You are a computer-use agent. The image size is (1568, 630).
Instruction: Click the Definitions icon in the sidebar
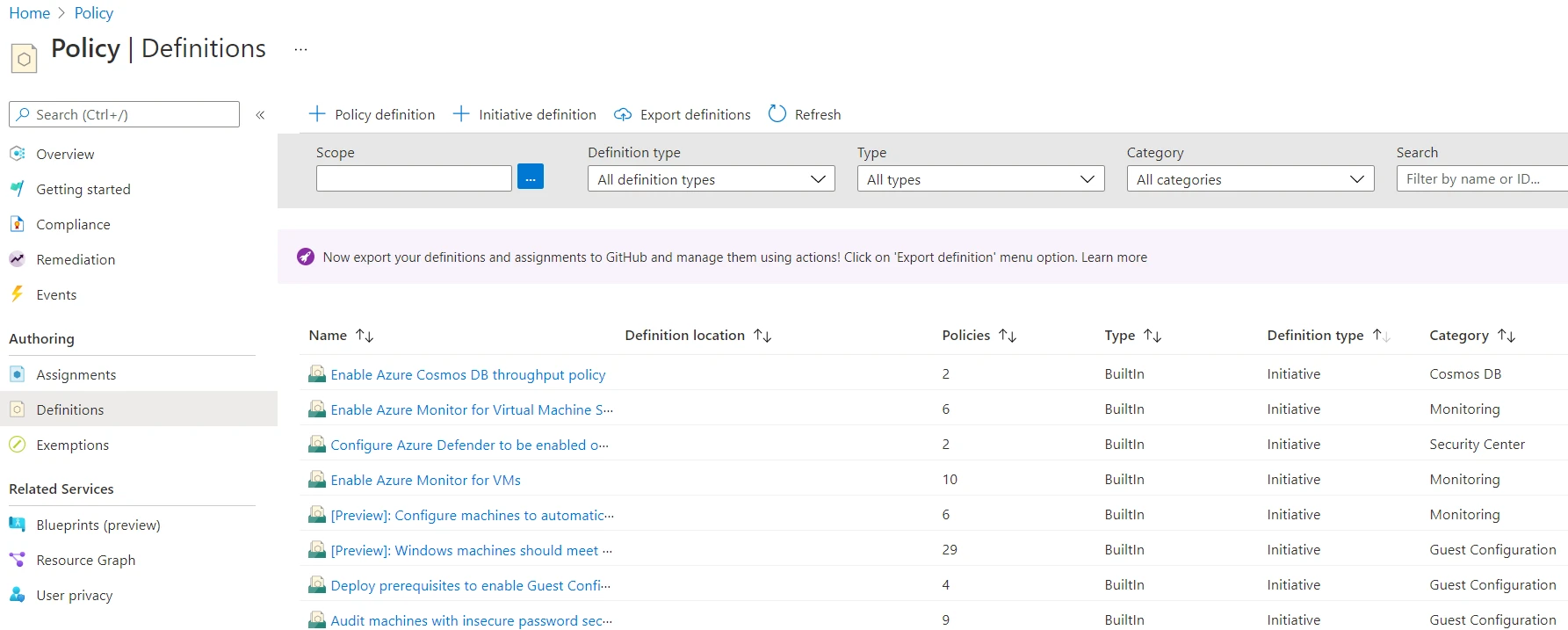[x=17, y=409]
